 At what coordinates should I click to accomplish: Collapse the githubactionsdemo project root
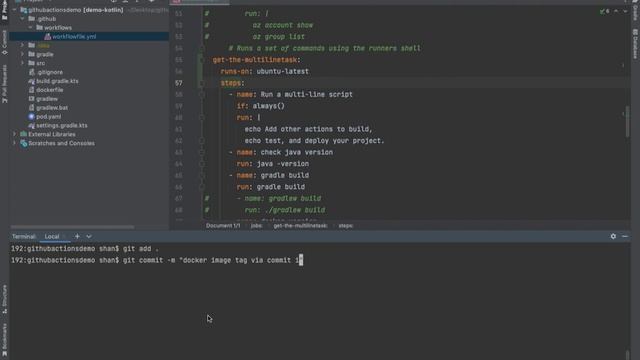coord(14,10)
